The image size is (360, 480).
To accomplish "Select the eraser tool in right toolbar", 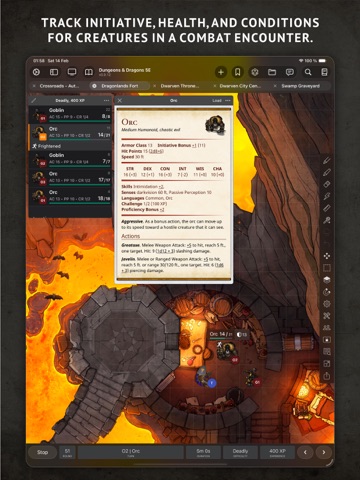I will tap(327, 184).
